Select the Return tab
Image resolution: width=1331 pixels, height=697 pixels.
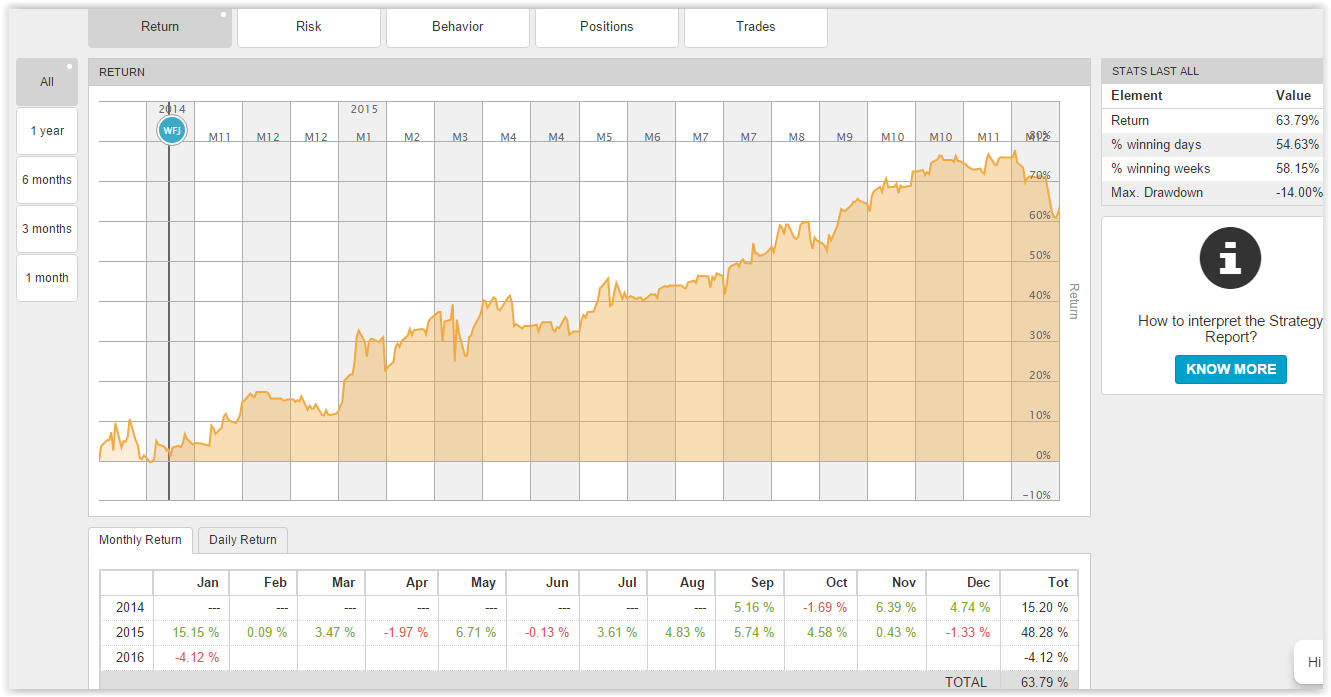[160, 27]
